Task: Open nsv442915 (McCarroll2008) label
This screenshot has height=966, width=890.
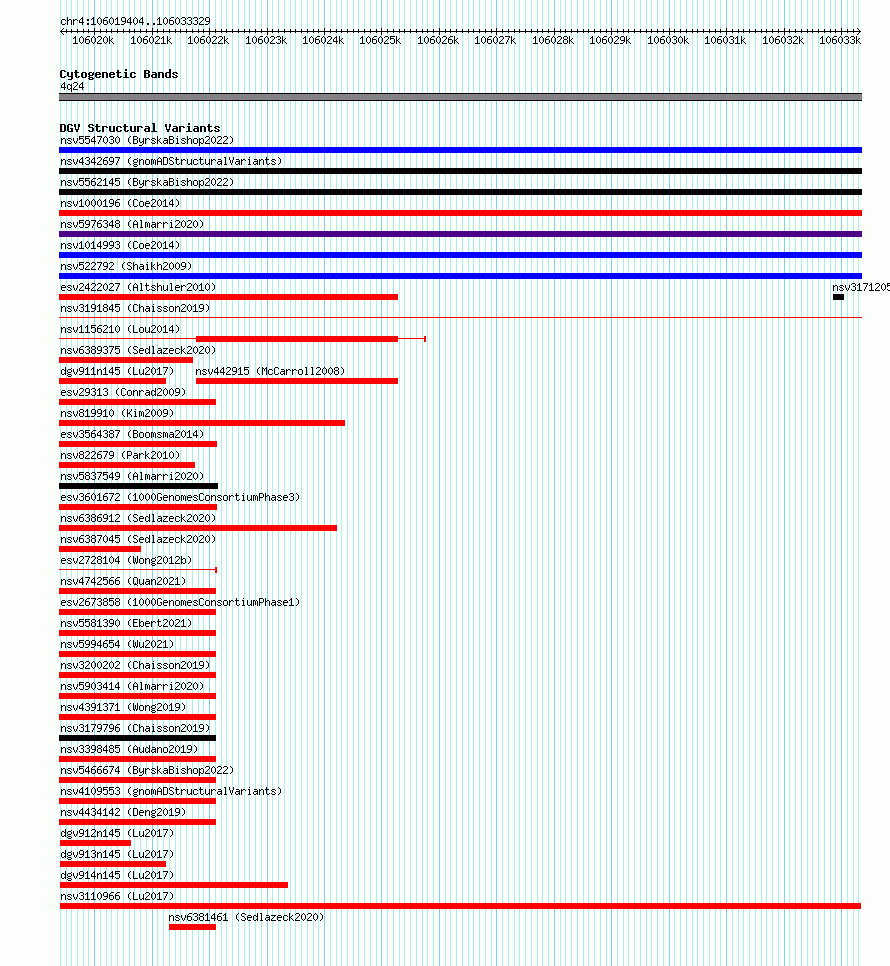Action: point(270,371)
